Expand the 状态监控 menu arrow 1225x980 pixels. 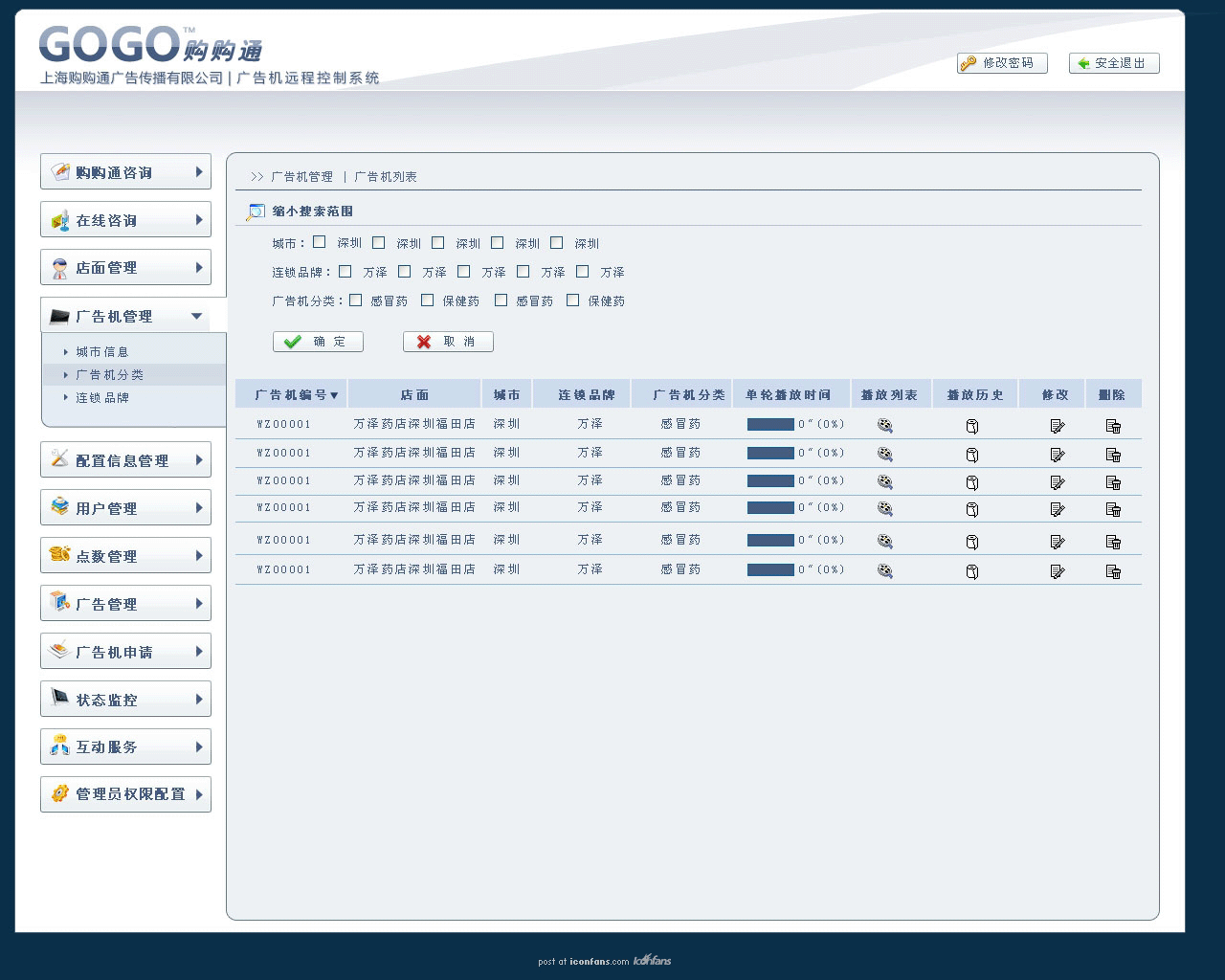pos(199,699)
